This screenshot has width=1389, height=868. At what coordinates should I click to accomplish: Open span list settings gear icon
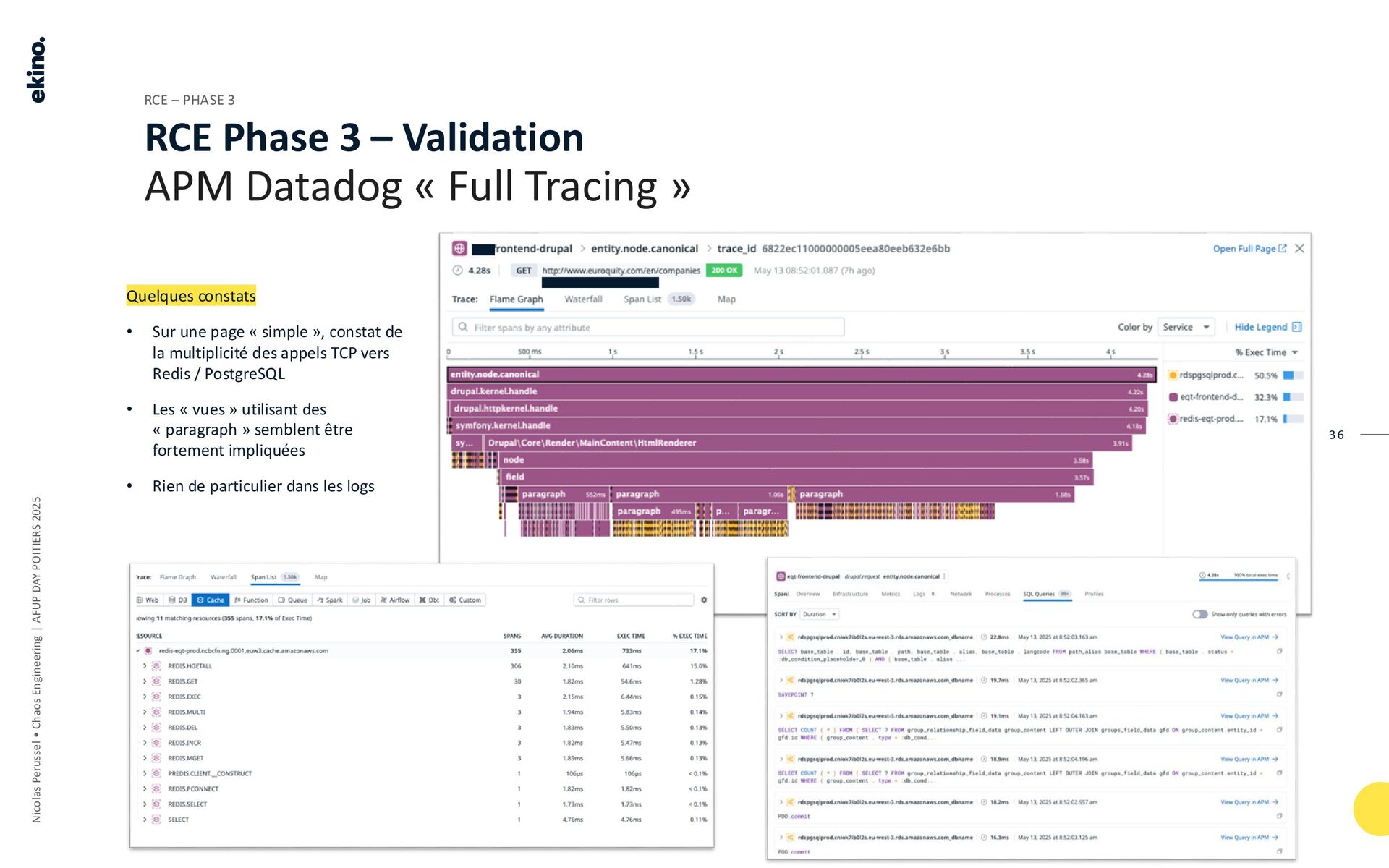pos(704,600)
